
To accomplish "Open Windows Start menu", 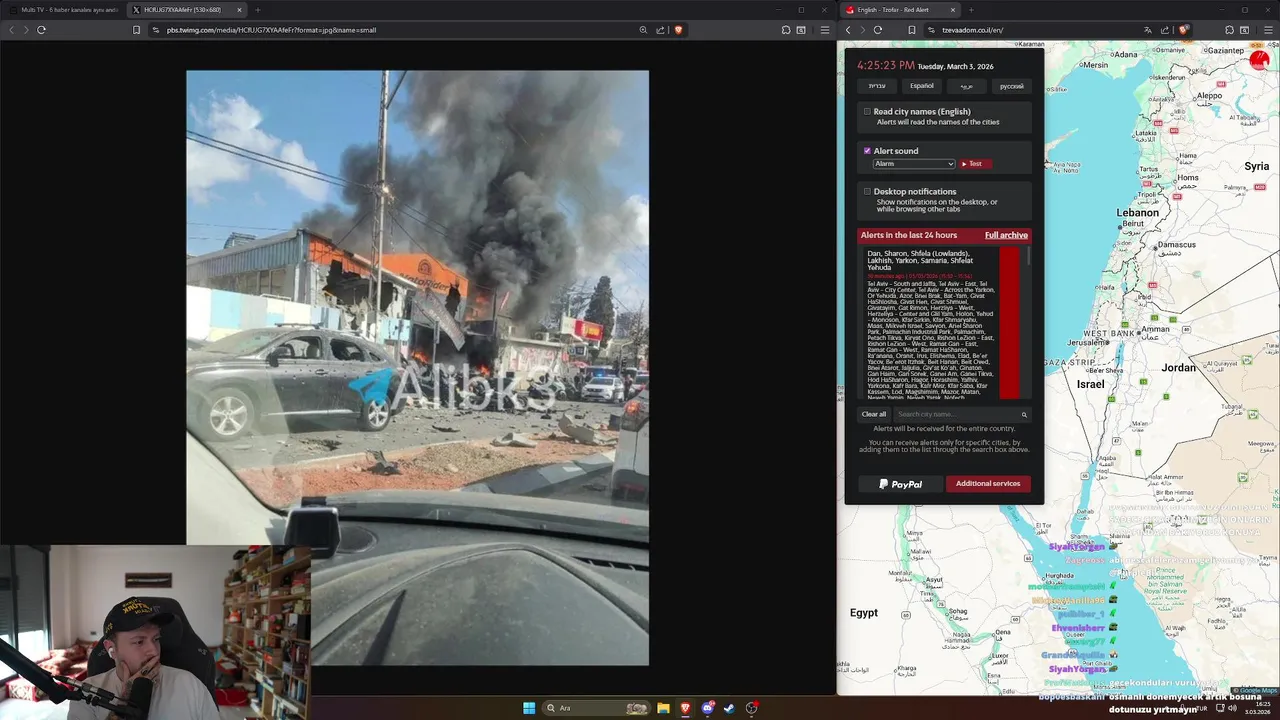I will pyautogui.click(x=529, y=708).
